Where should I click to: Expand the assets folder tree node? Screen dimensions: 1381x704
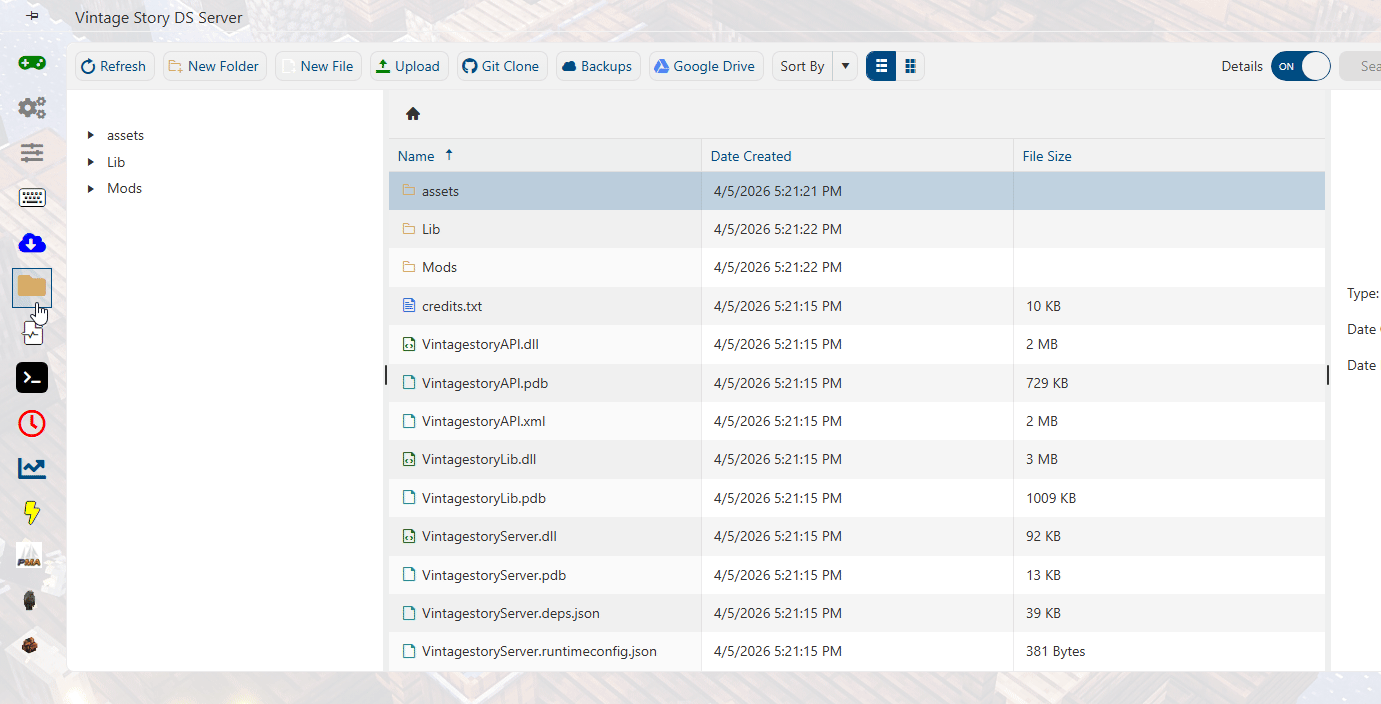point(91,135)
